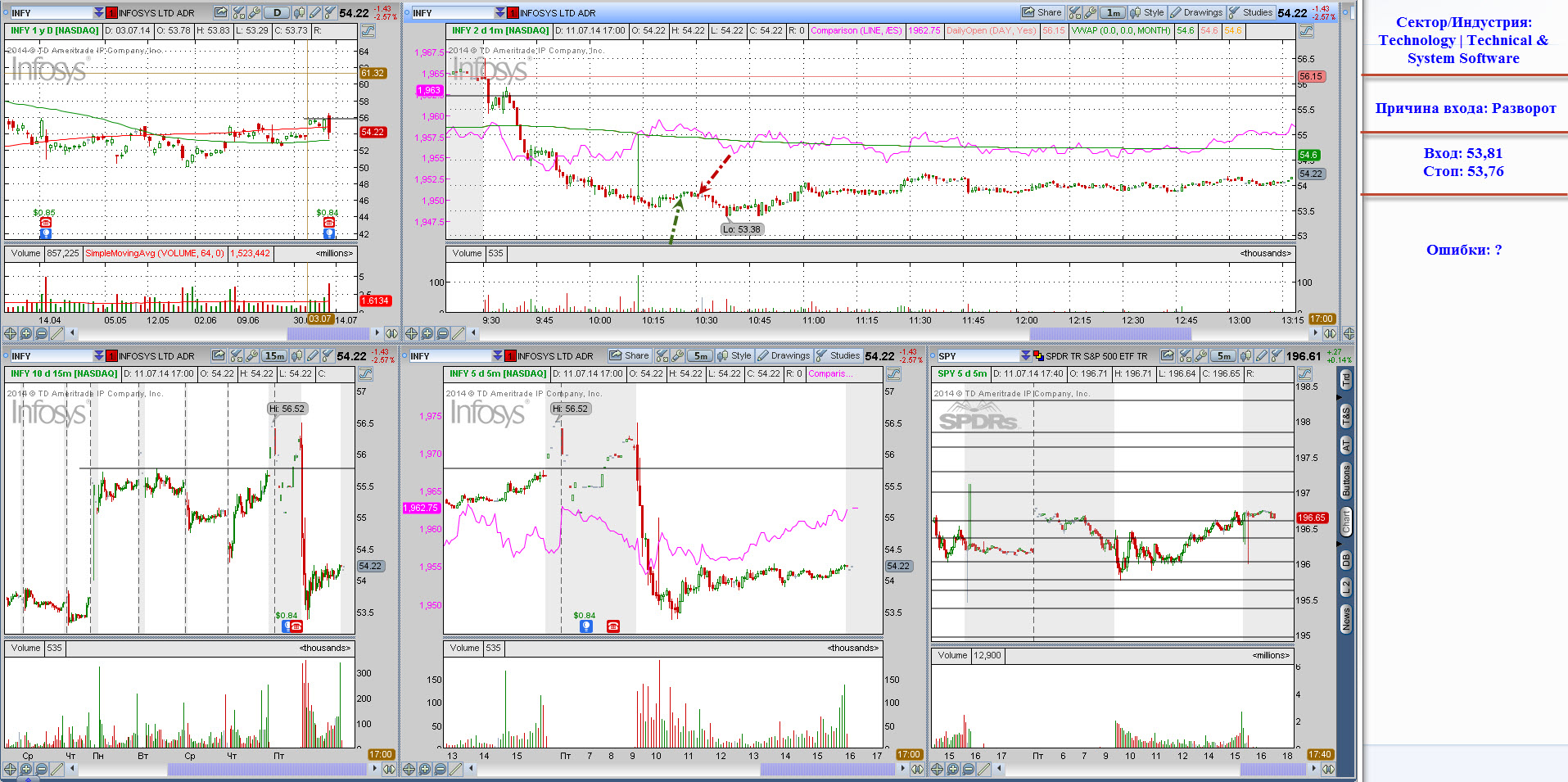Open wrench settings on INFY 5m chart
Screen dimensions: 1568x782
(x=677, y=355)
